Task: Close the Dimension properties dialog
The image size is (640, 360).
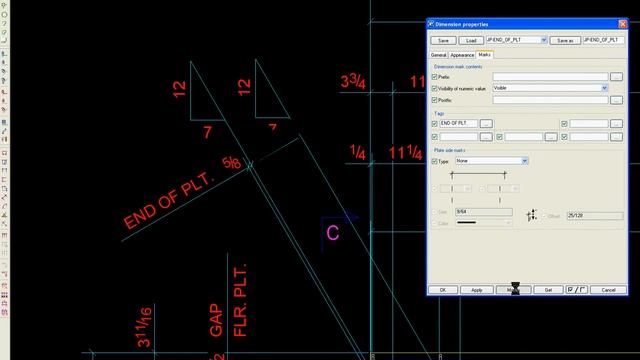Action: [x=622, y=24]
